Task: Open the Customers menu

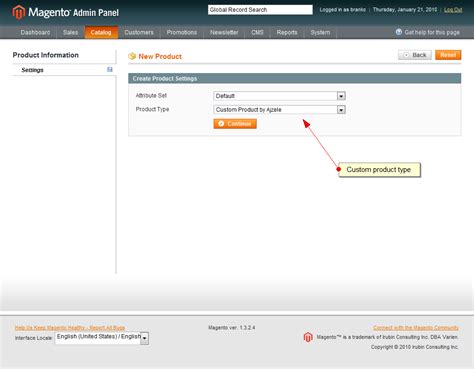Action: click(x=139, y=32)
